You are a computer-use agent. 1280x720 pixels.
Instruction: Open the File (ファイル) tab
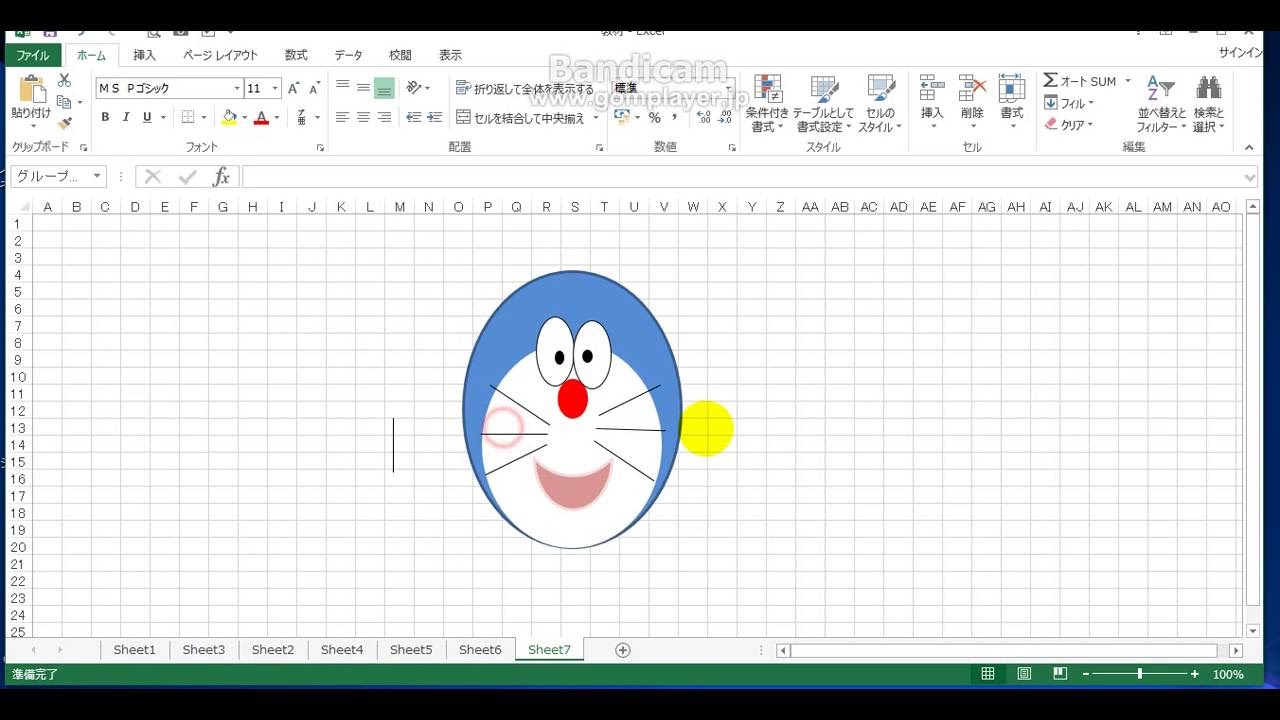point(32,55)
